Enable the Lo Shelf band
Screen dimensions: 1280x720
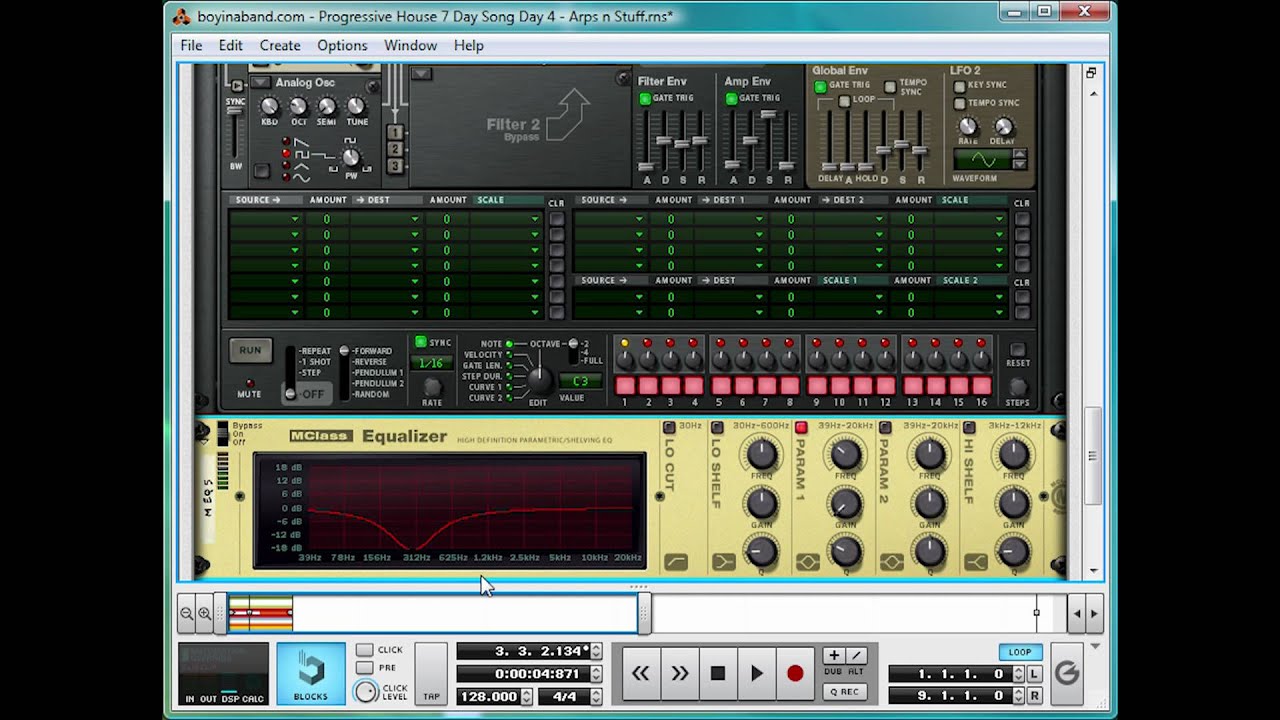[x=717, y=427]
